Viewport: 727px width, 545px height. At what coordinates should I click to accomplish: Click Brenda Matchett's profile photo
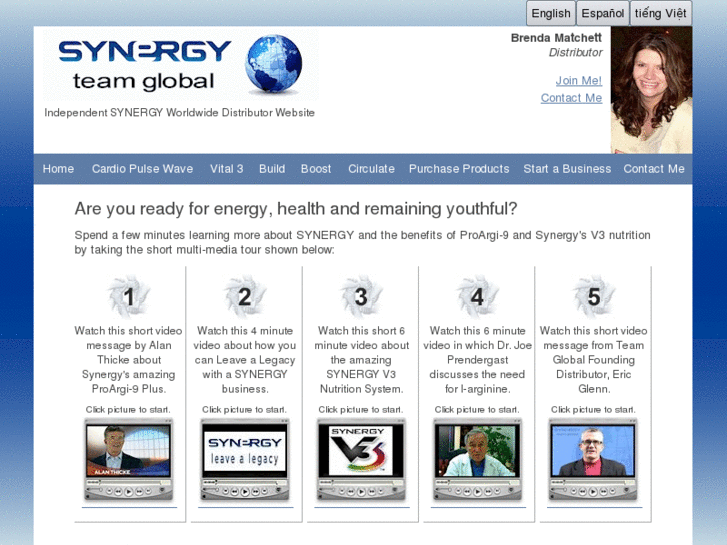tap(651, 90)
